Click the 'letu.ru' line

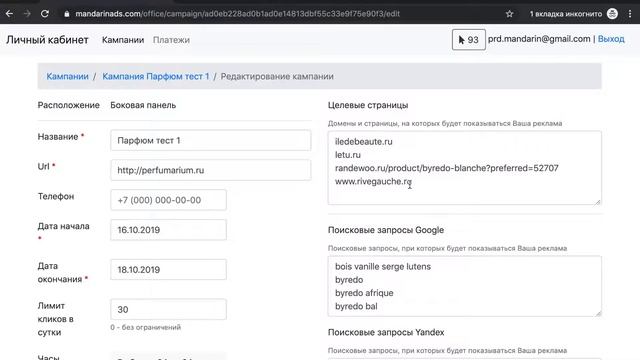coord(348,155)
